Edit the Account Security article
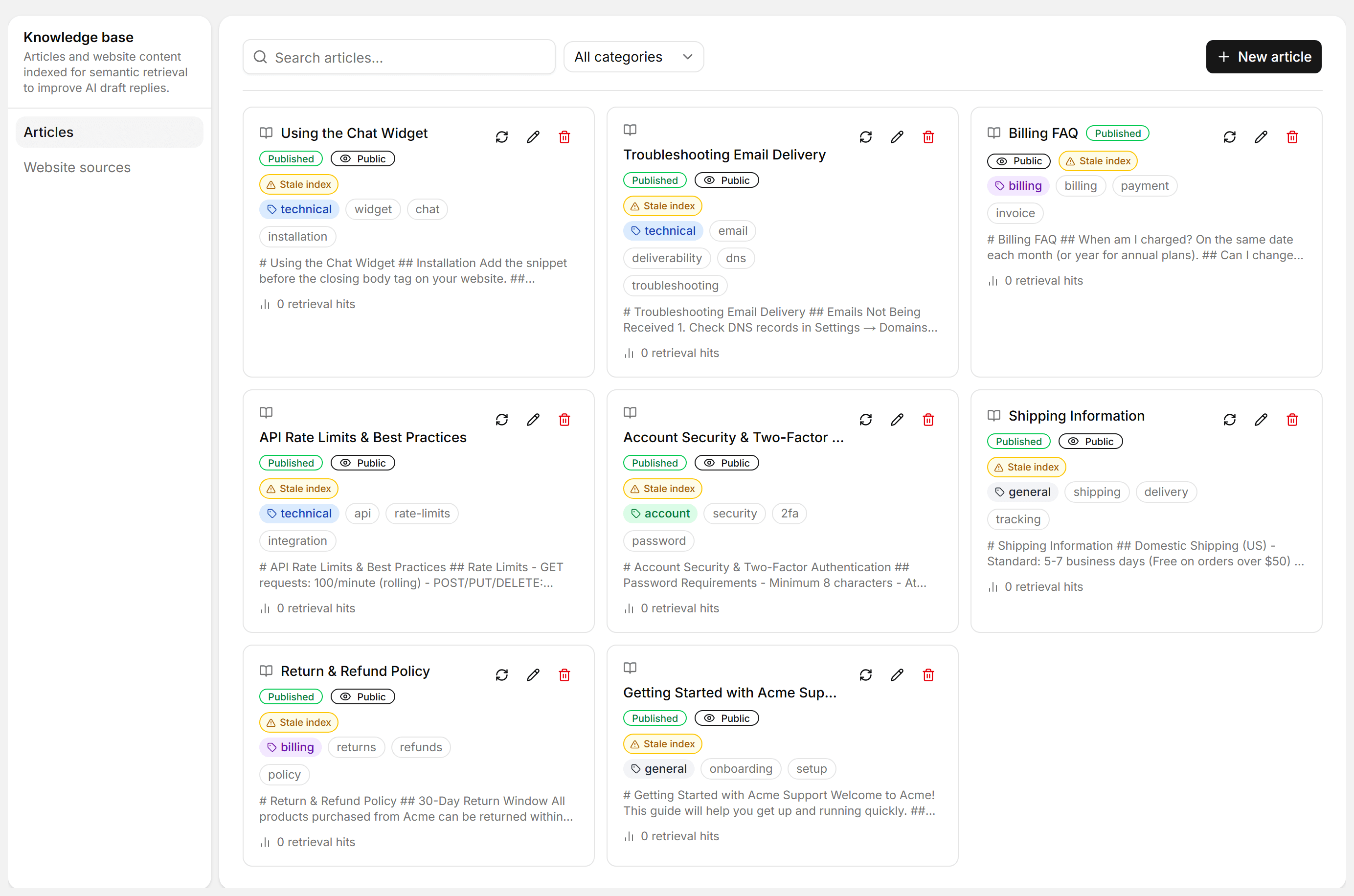The image size is (1354, 896). [897, 420]
